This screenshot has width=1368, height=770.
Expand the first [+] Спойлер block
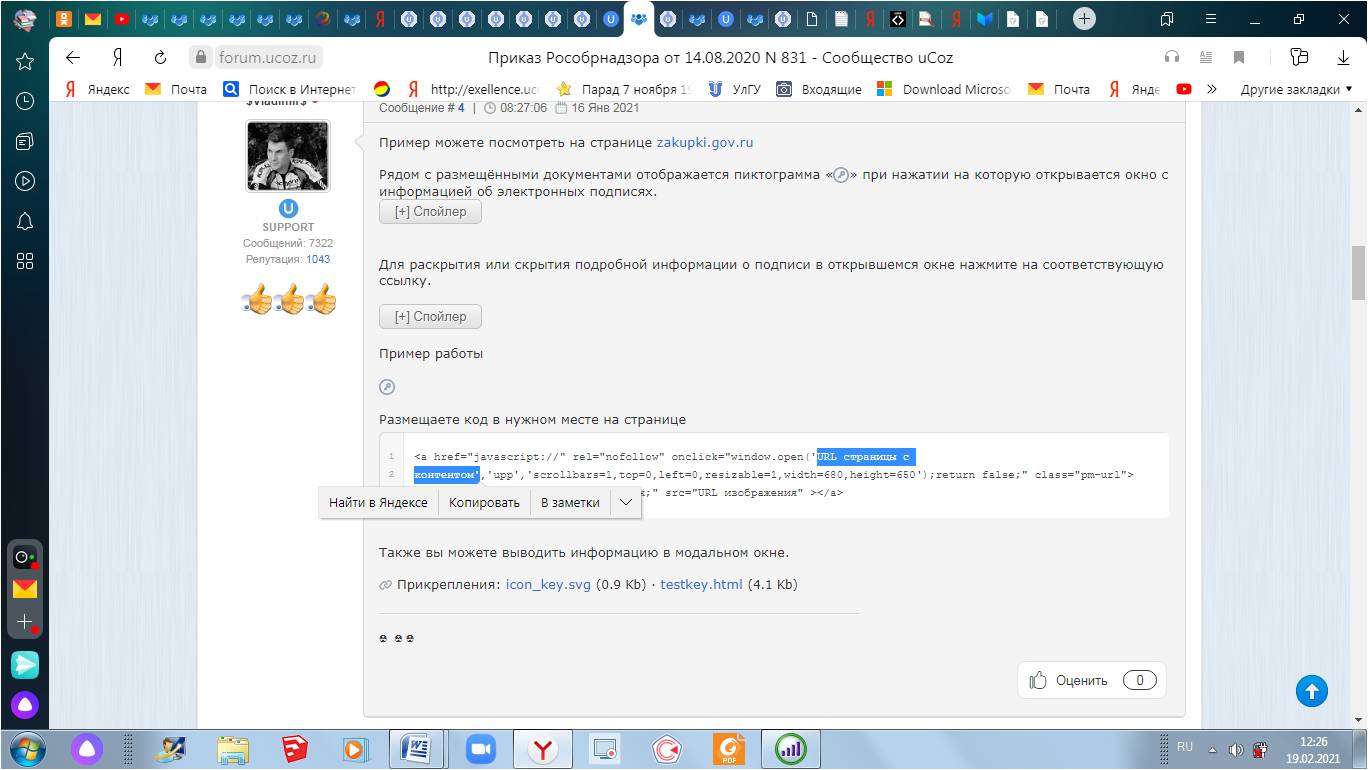430,212
